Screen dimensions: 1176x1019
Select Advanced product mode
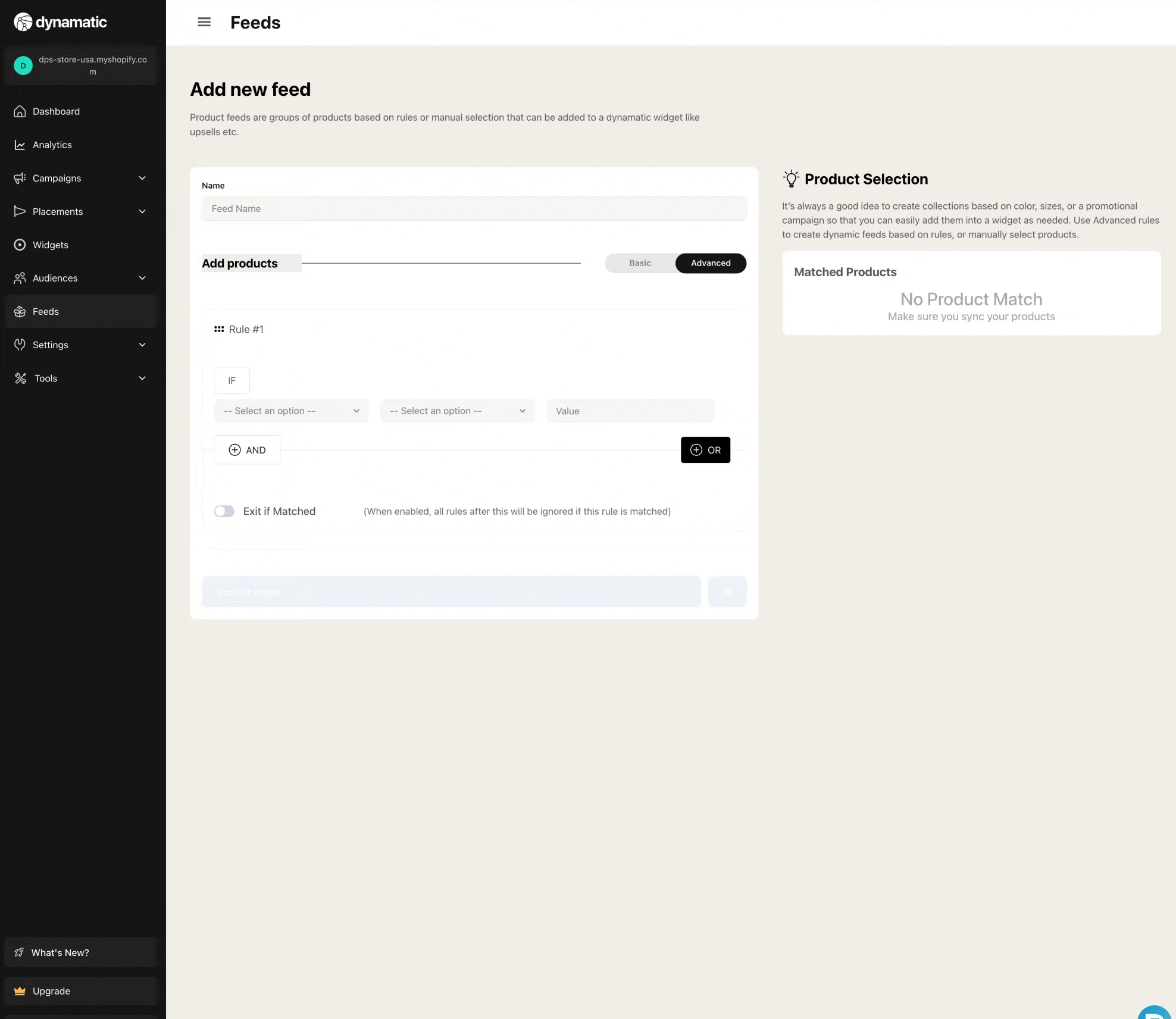point(711,263)
